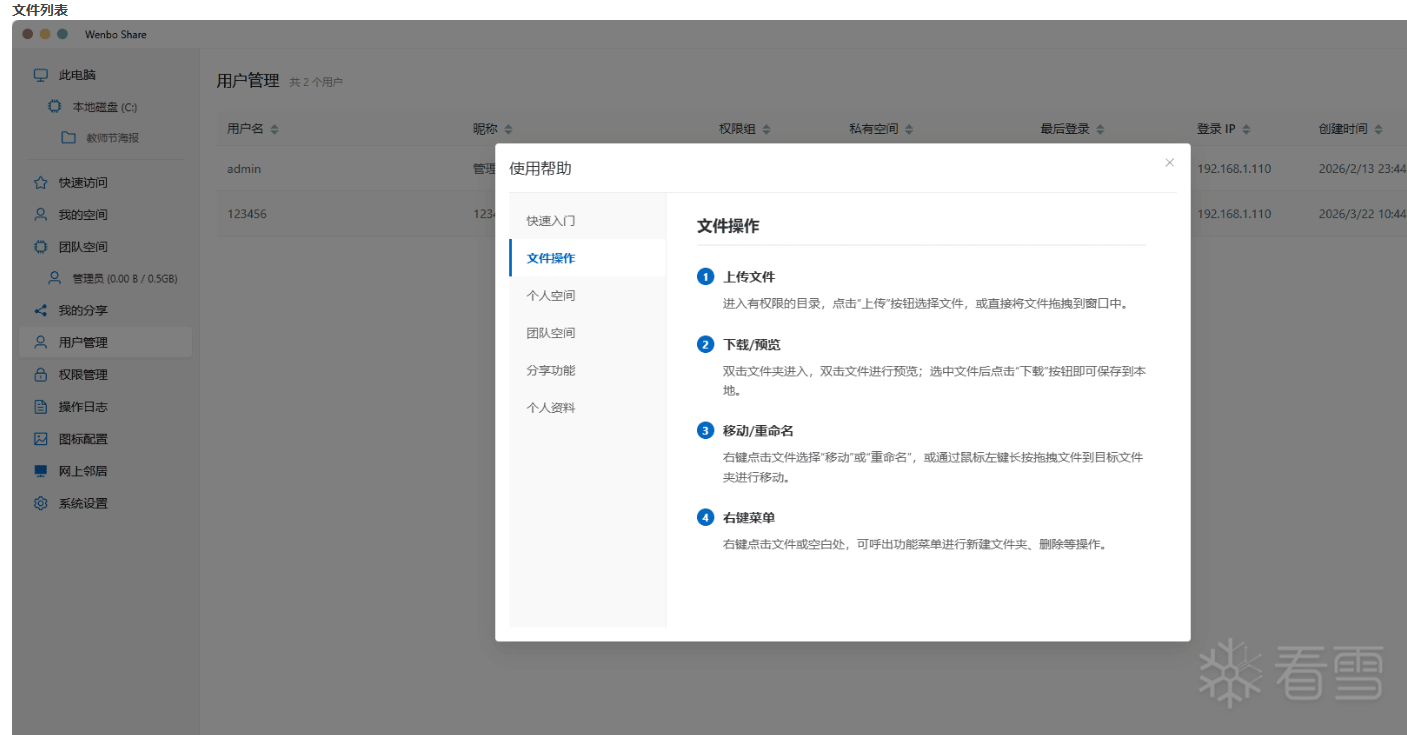
Task: Sort the list by 登录 IP arrows
Action: (x=1247, y=130)
